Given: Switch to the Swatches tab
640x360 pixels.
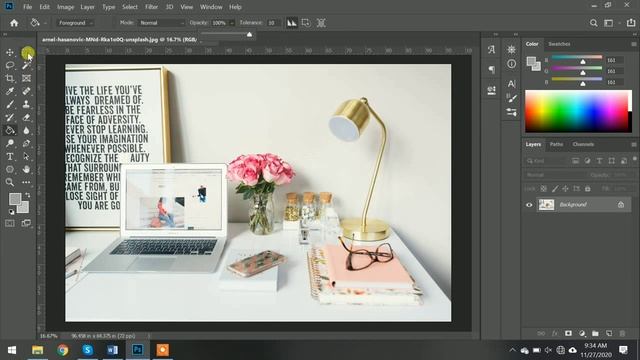Looking at the screenshot, I should tap(559, 44).
